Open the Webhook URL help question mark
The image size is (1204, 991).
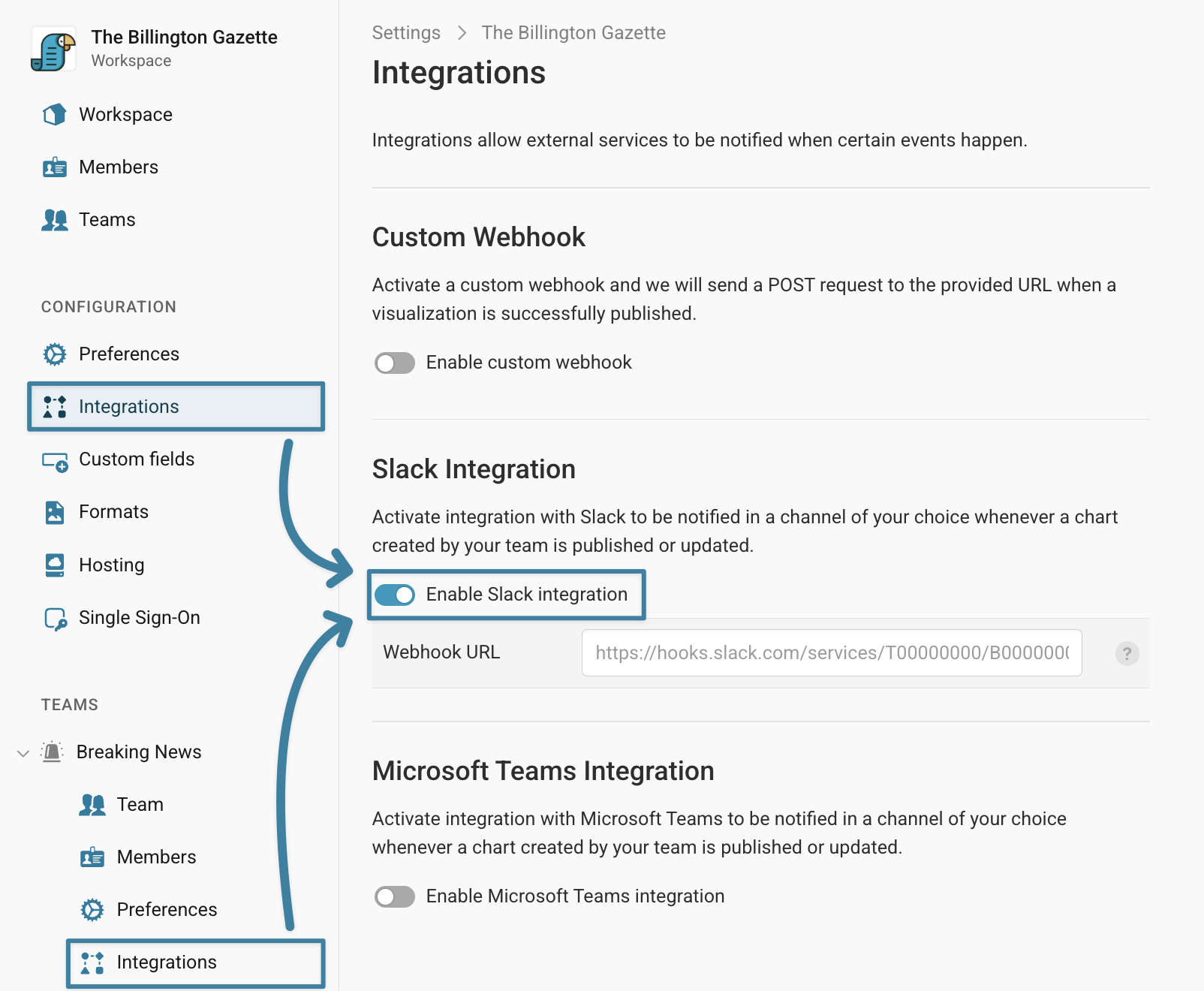tap(1127, 653)
